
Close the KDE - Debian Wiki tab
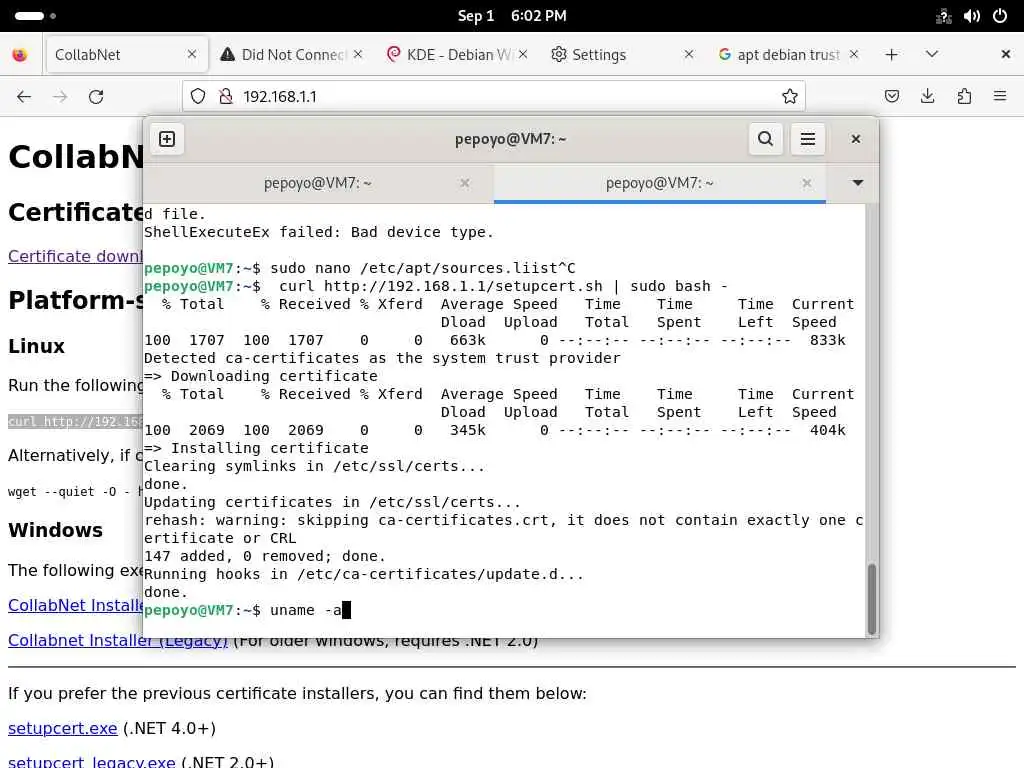(x=523, y=54)
